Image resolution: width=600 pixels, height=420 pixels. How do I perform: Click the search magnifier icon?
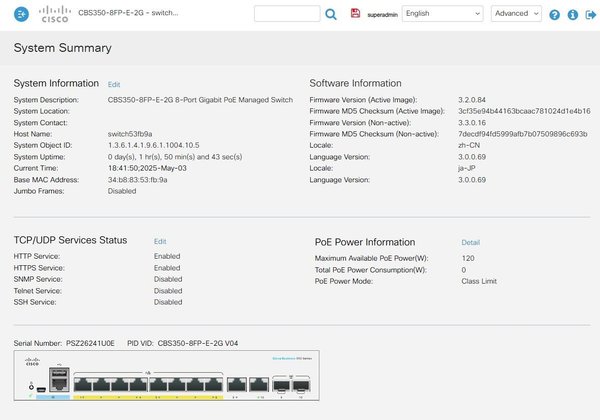[331, 14]
